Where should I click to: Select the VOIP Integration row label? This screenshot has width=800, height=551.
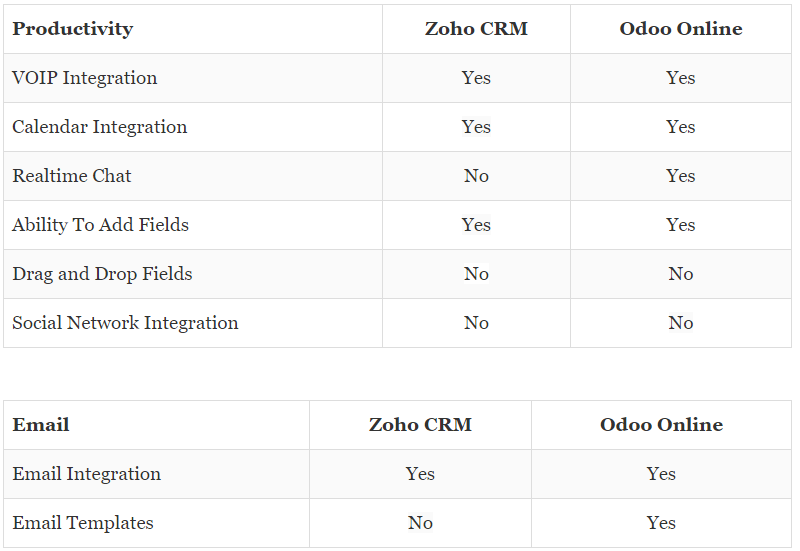tap(84, 78)
